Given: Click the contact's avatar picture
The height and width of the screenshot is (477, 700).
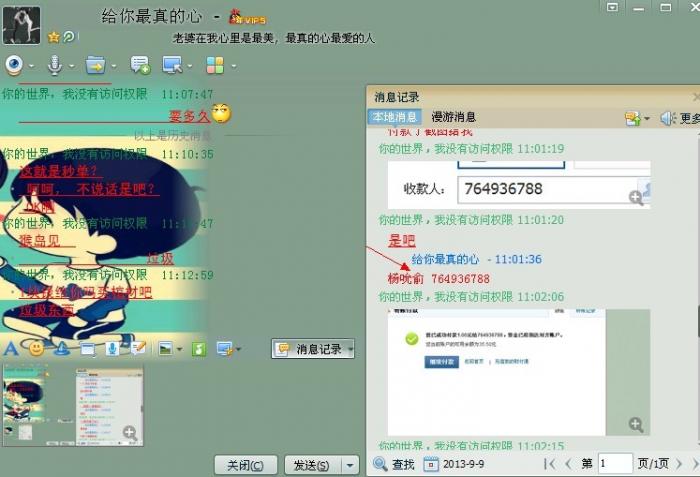Looking at the screenshot, I should pos(21,25).
